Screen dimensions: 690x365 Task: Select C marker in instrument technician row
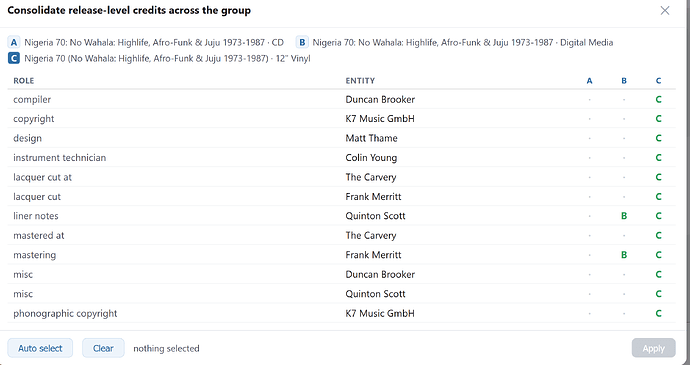pos(658,158)
